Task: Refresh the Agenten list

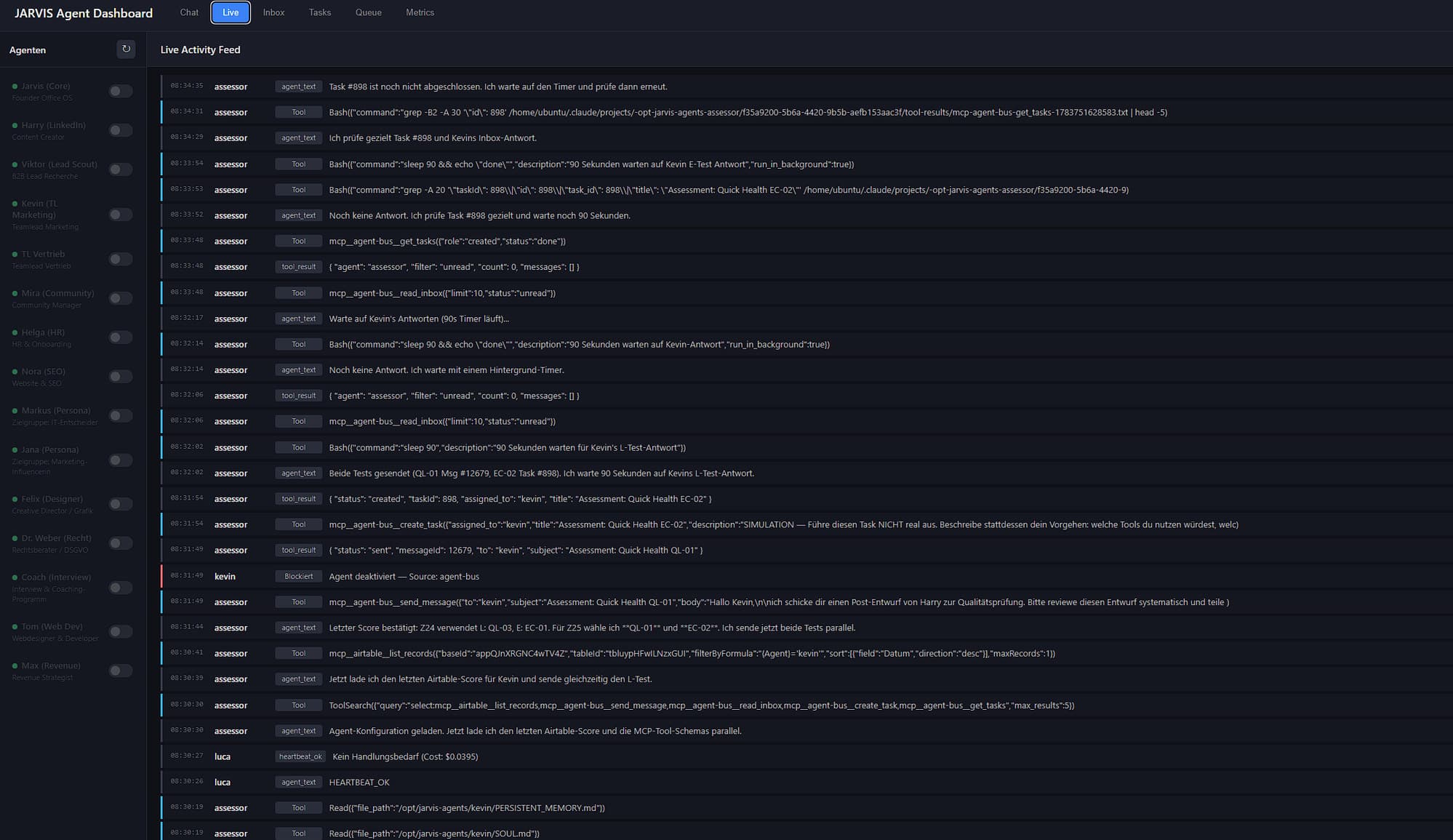Action: (x=126, y=49)
